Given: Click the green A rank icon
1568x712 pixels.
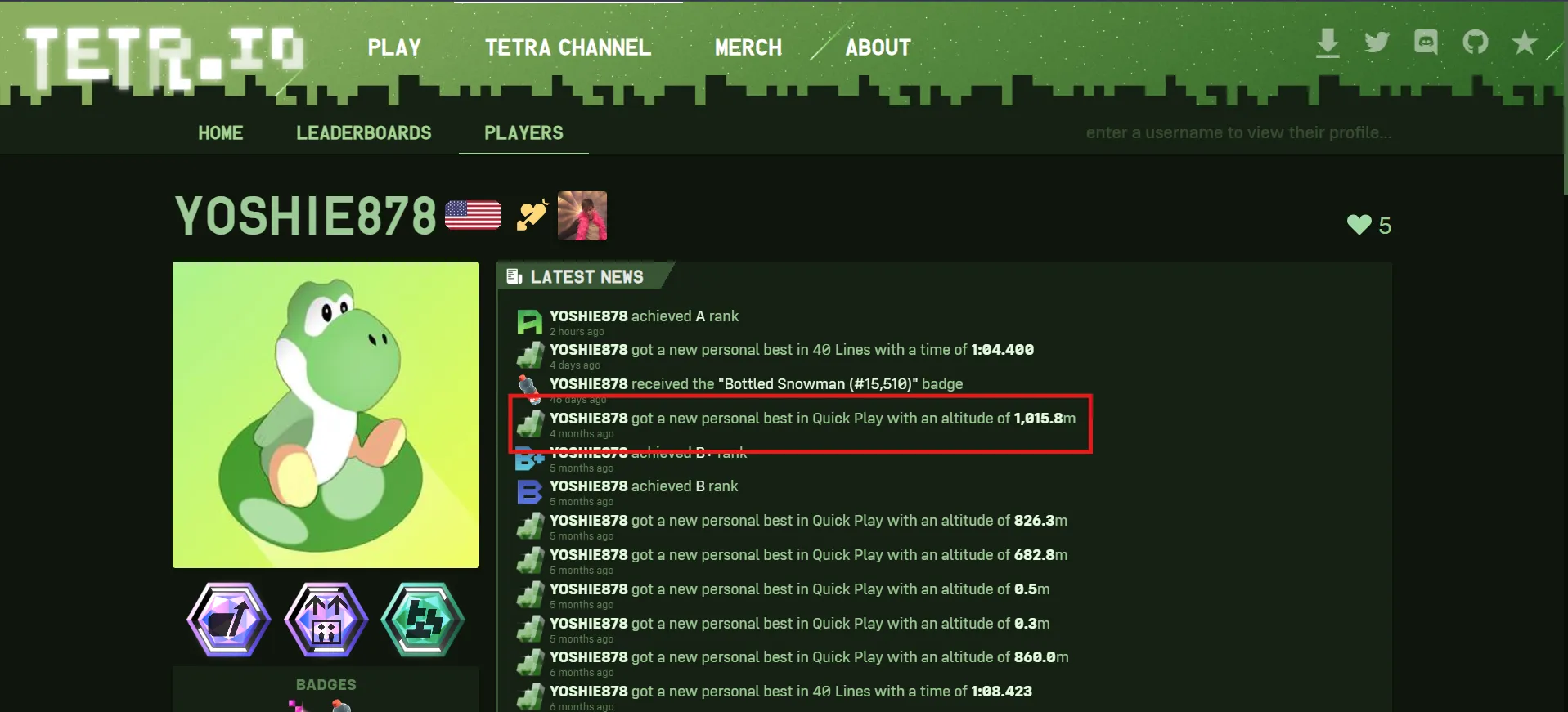Looking at the screenshot, I should [530, 322].
